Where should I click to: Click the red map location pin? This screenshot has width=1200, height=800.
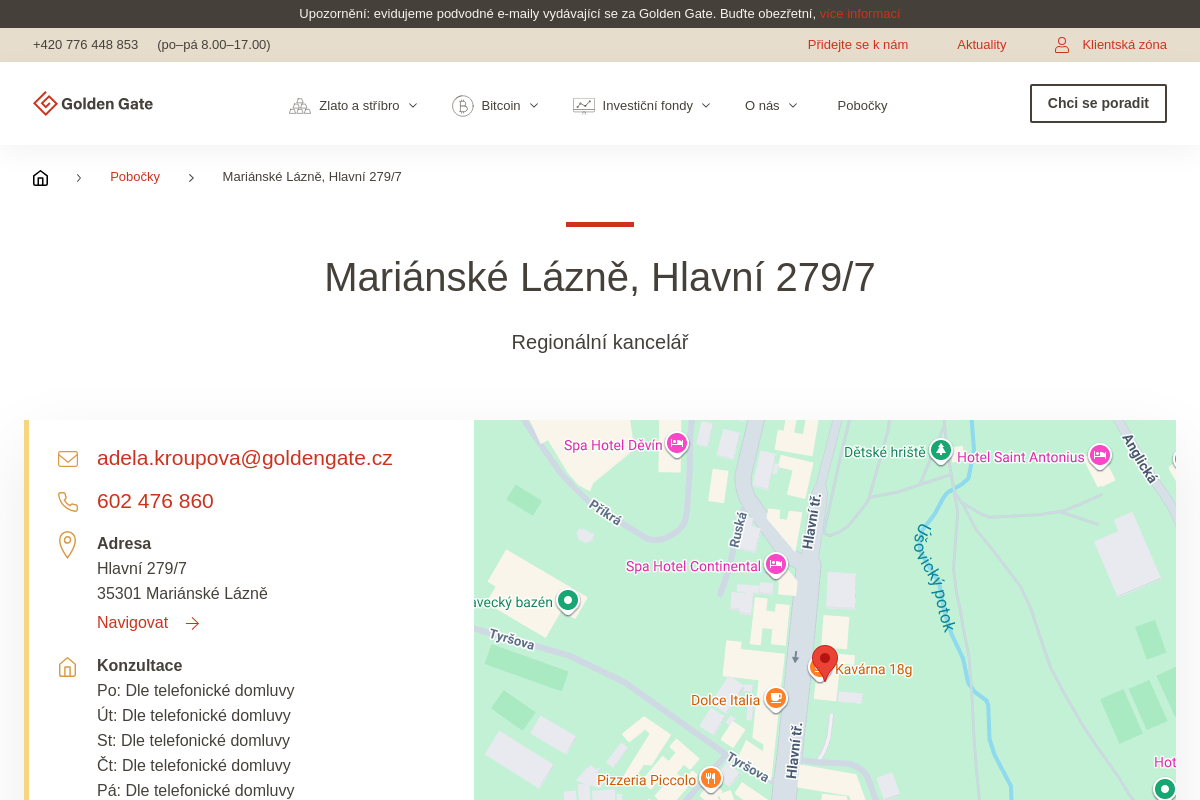point(825,661)
